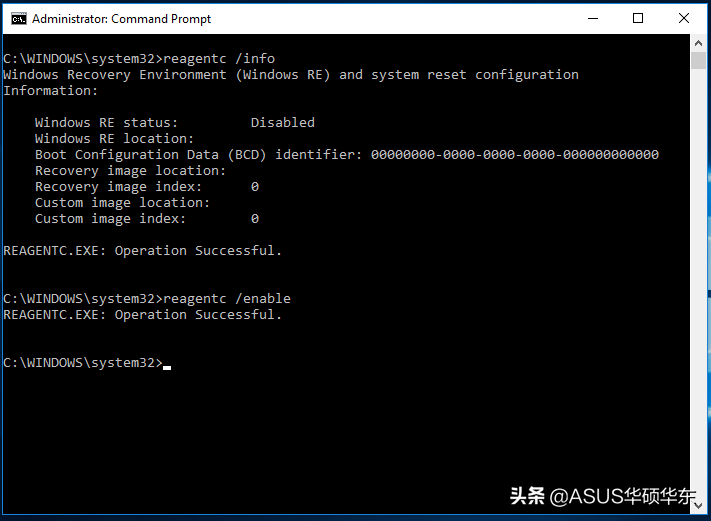
Task: Maximize the Command Prompt window
Action: 638,18
